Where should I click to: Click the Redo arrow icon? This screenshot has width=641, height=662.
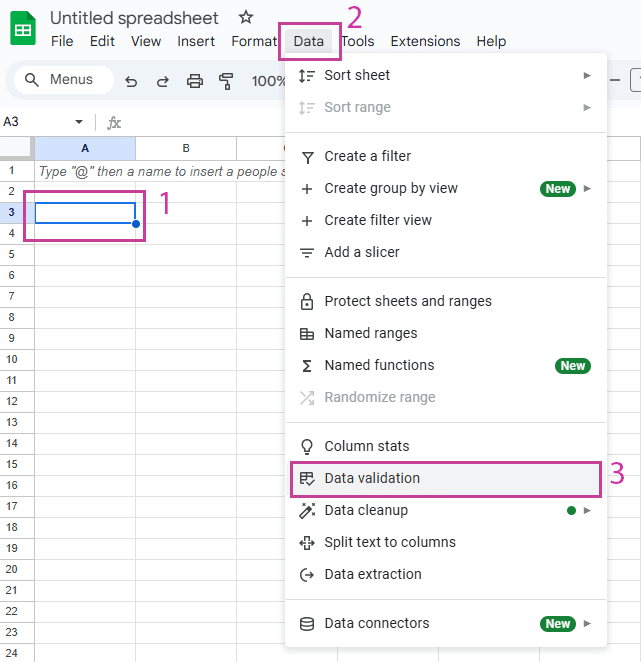pos(162,81)
